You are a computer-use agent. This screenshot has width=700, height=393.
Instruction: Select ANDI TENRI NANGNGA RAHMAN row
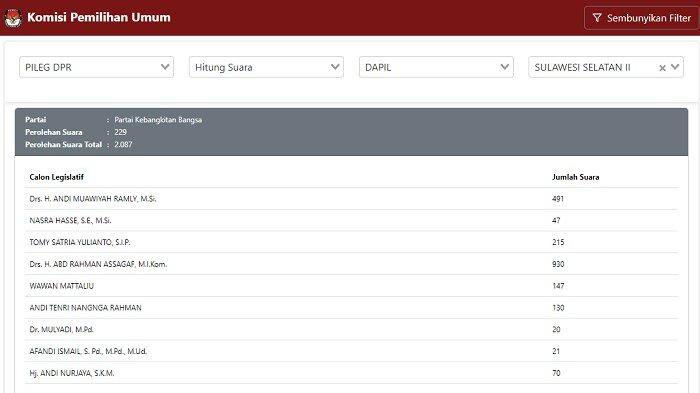coord(352,308)
